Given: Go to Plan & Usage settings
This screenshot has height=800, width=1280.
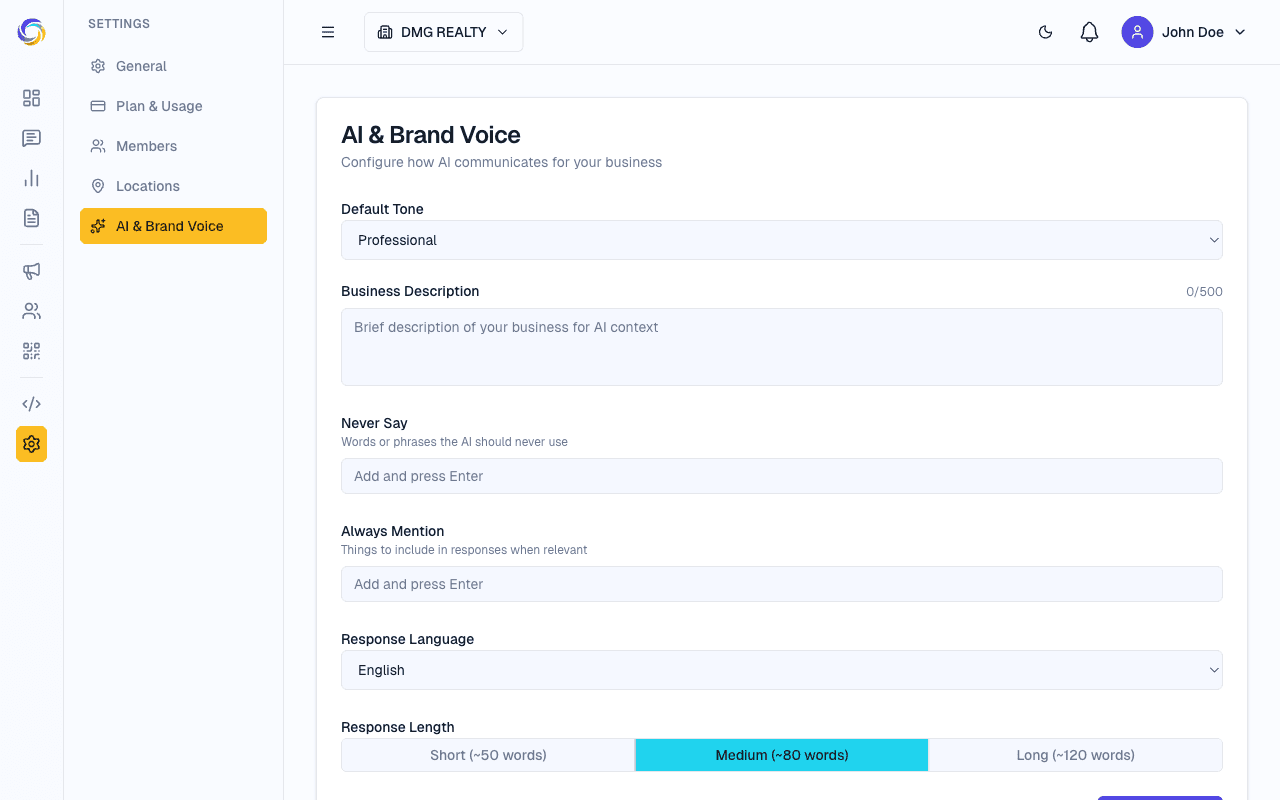Looking at the screenshot, I should (173, 106).
